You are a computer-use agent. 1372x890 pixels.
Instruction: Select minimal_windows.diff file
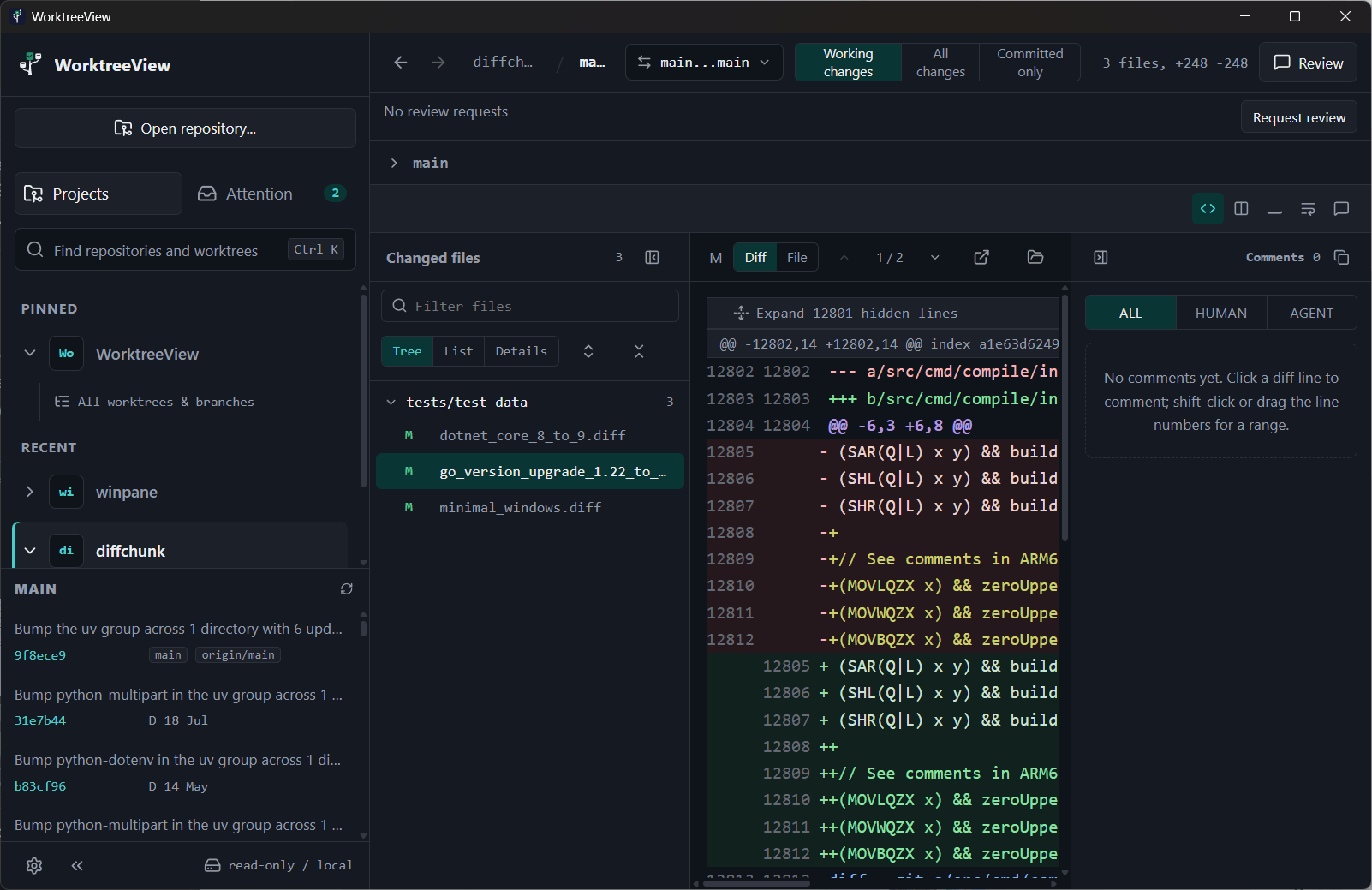pyautogui.click(x=530, y=507)
